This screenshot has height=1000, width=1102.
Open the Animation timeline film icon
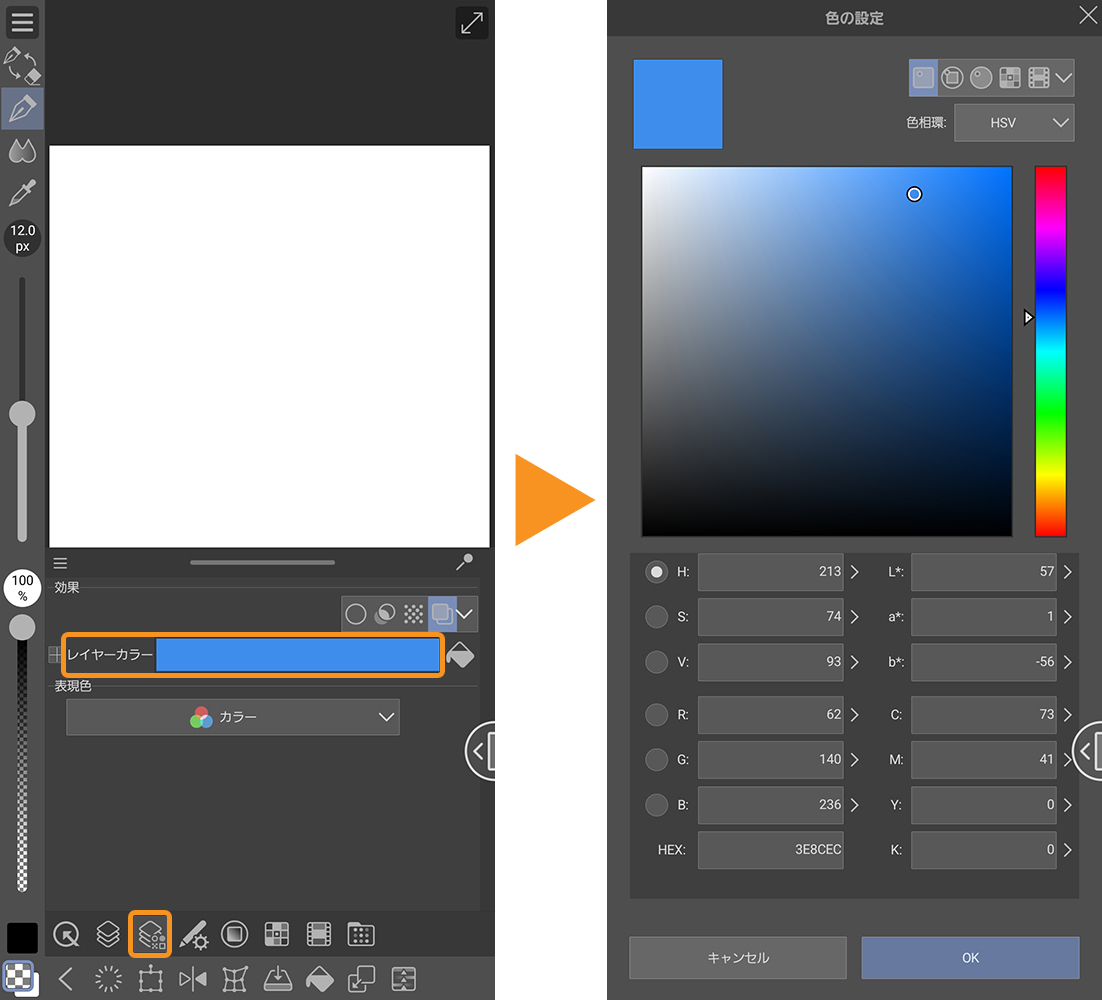[x=318, y=934]
